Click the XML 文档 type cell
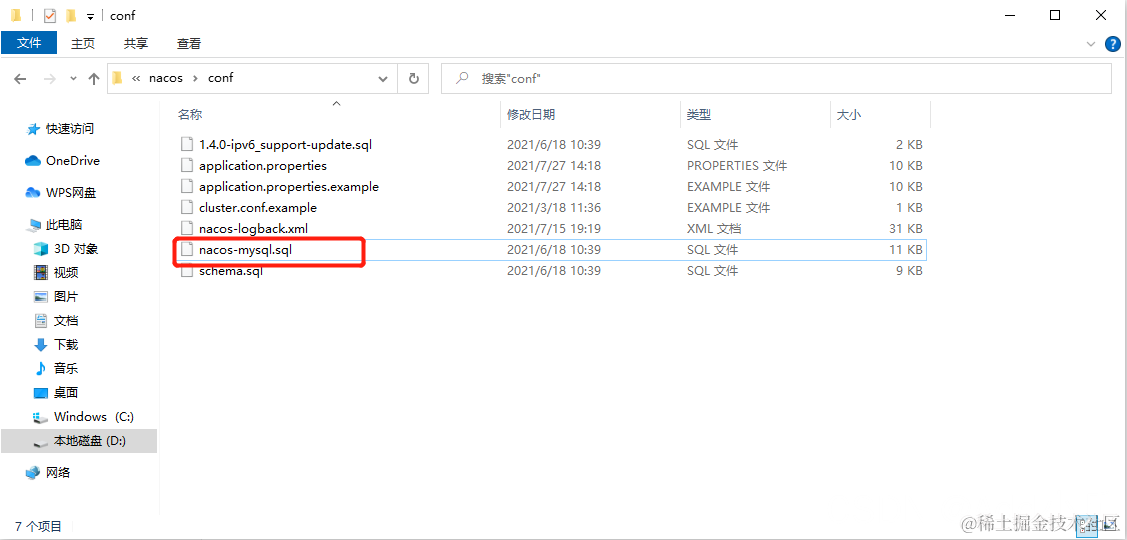Viewport: 1127px width, 540px height. click(x=714, y=229)
